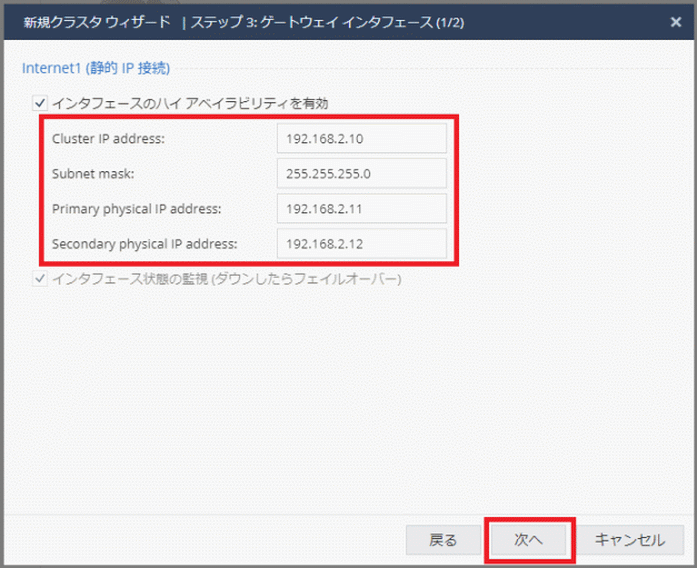697x568 pixels.
Task: Toggle the interface high availability checkbox
Action: pos(39,101)
